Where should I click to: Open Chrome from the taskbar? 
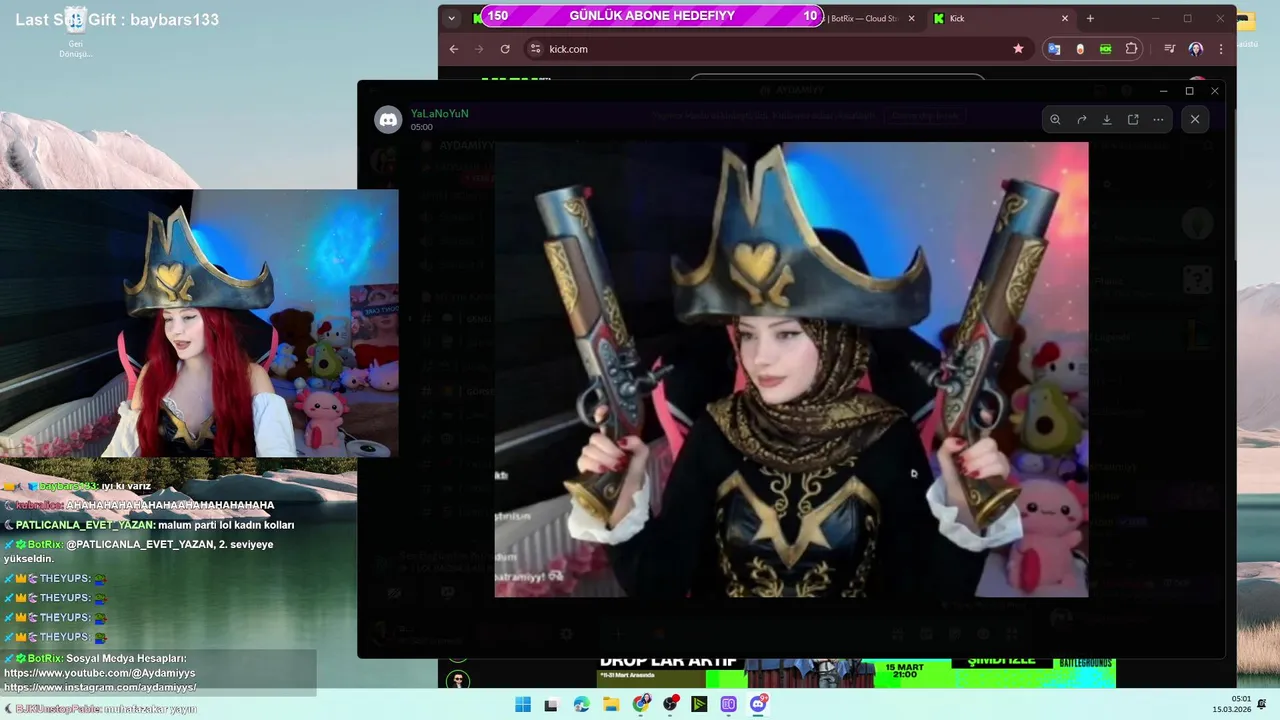pyautogui.click(x=641, y=705)
